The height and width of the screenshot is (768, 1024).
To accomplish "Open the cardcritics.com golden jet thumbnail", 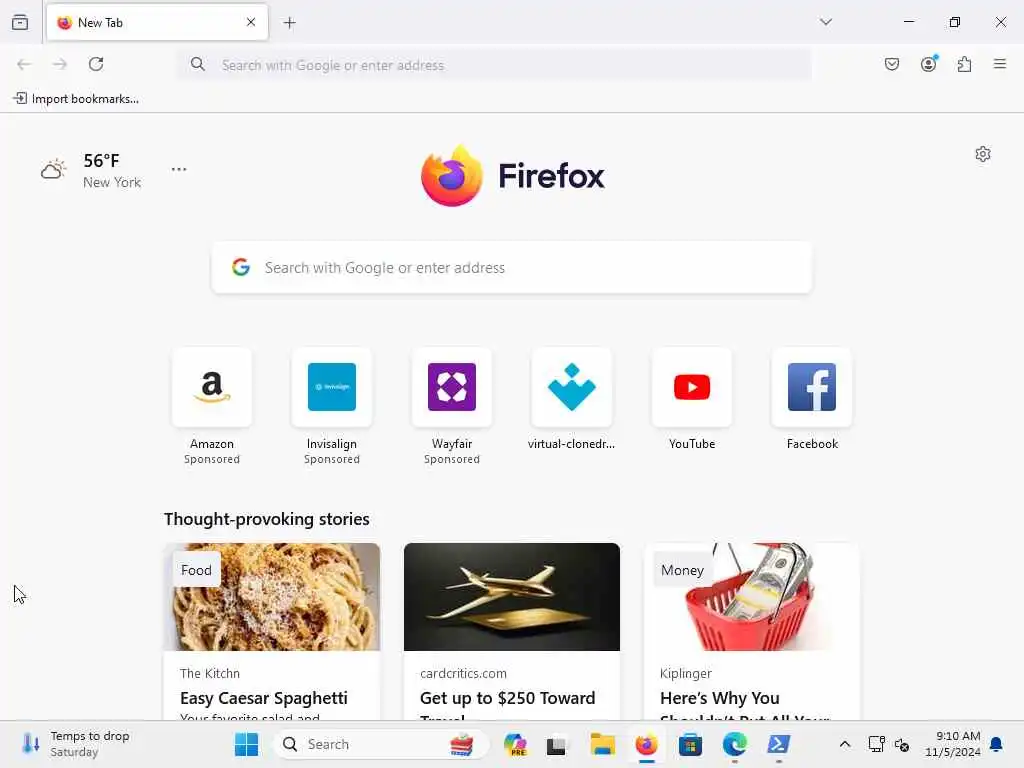I will click(512, 597).
